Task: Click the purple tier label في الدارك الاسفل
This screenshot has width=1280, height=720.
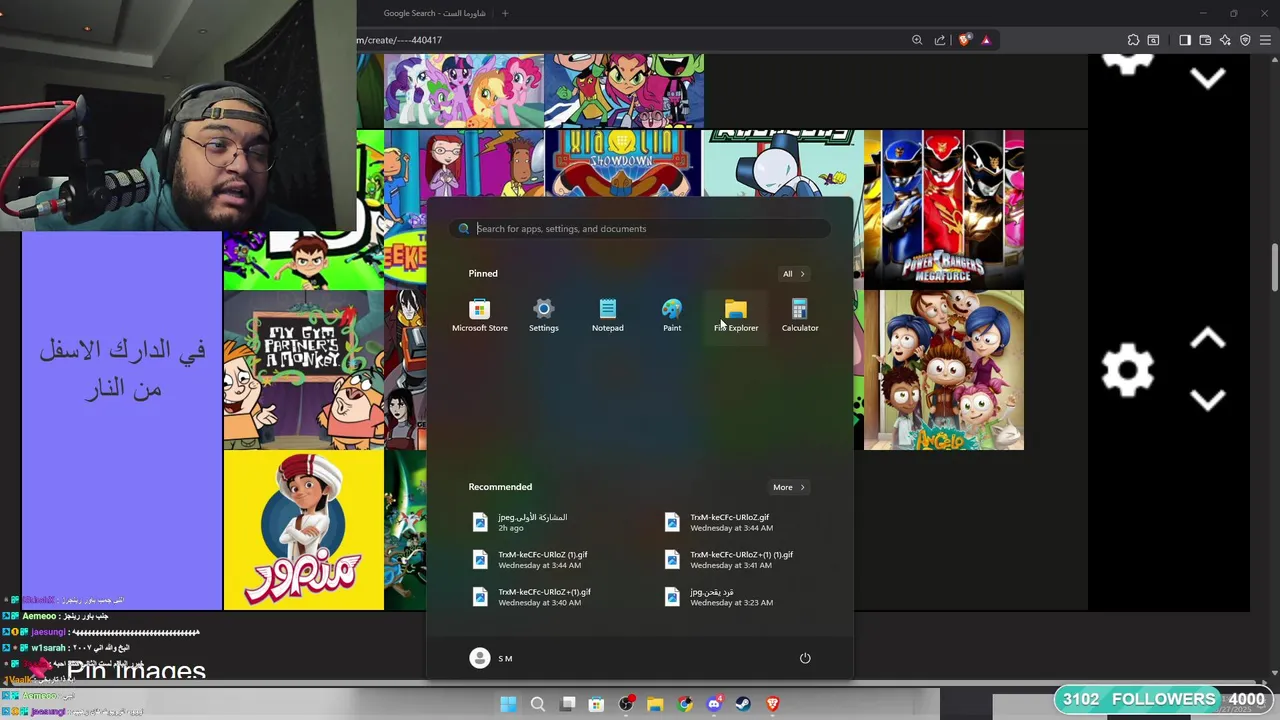Action: (x=122, y=369)
